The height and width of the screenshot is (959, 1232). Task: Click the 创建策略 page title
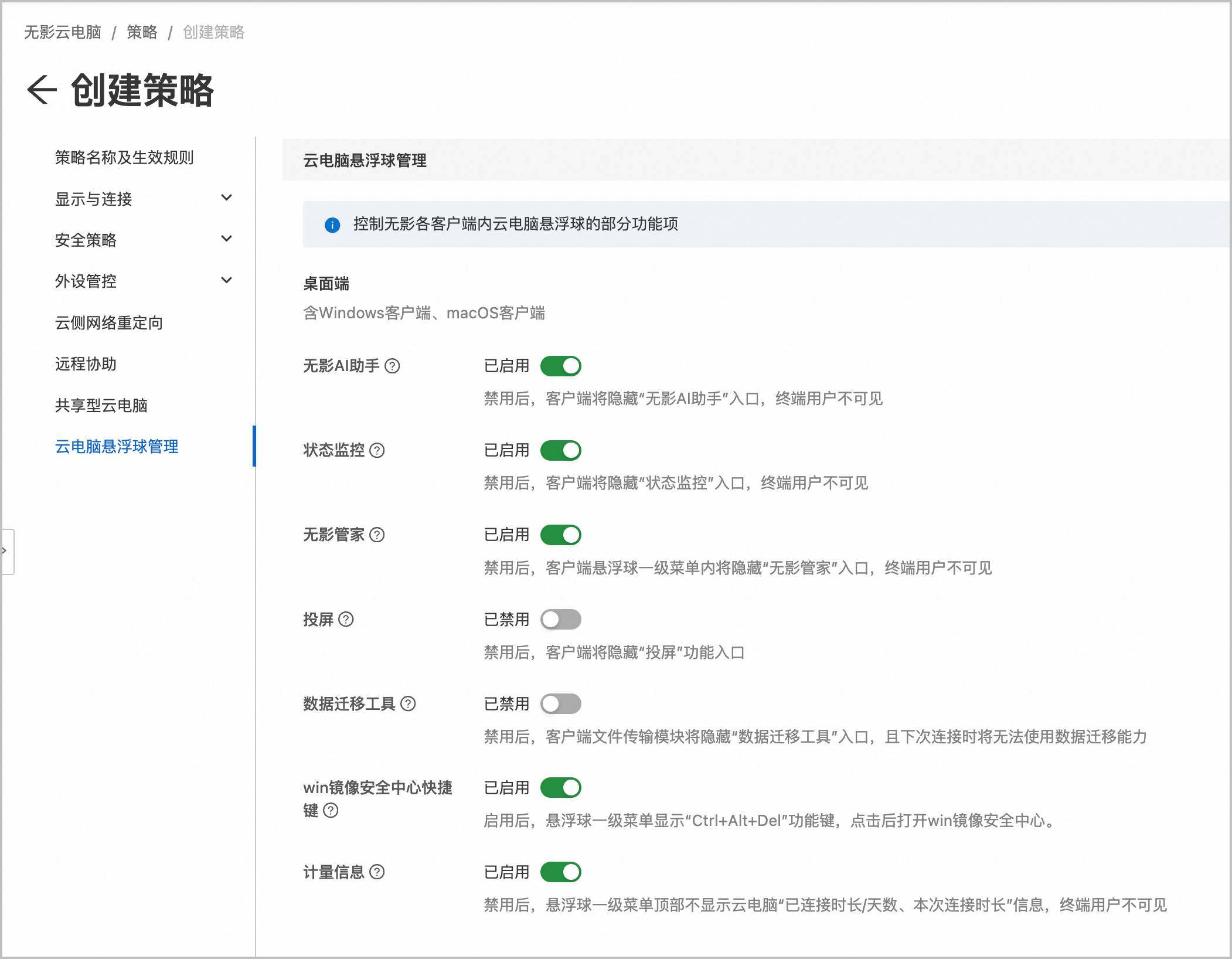(x=142, y=90)
